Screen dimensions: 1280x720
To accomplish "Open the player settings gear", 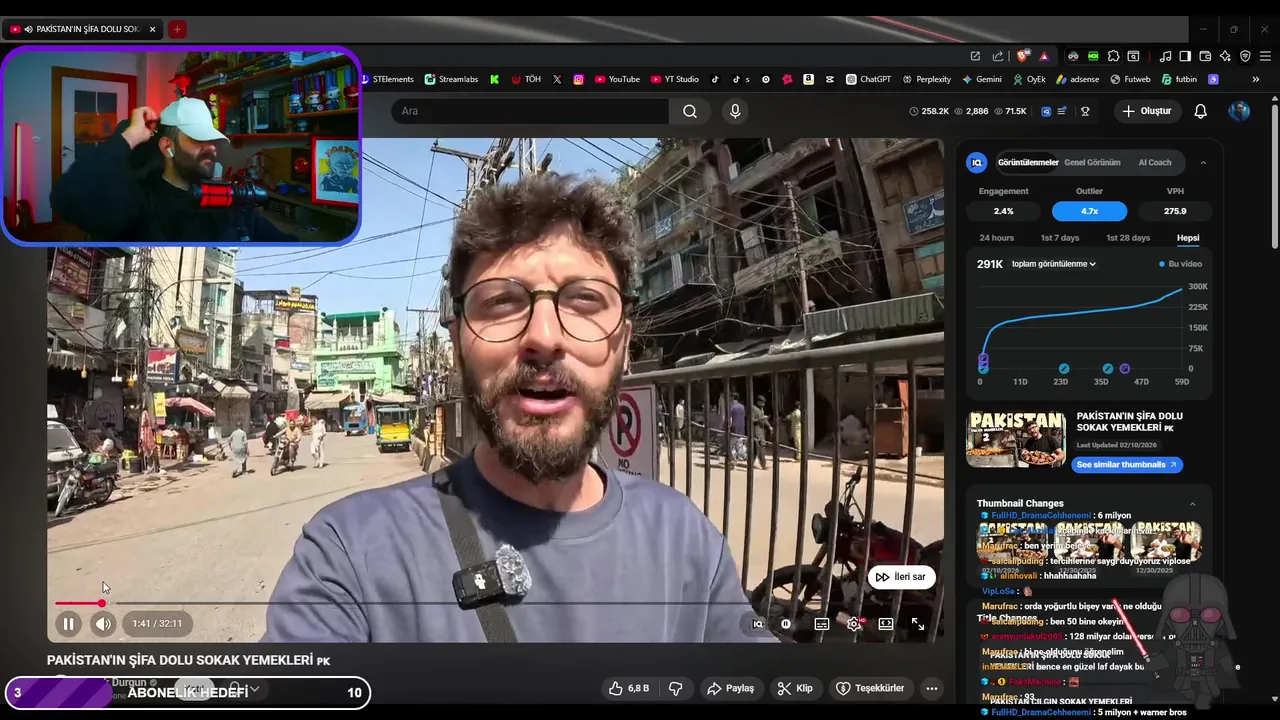I will click(854, 623).
